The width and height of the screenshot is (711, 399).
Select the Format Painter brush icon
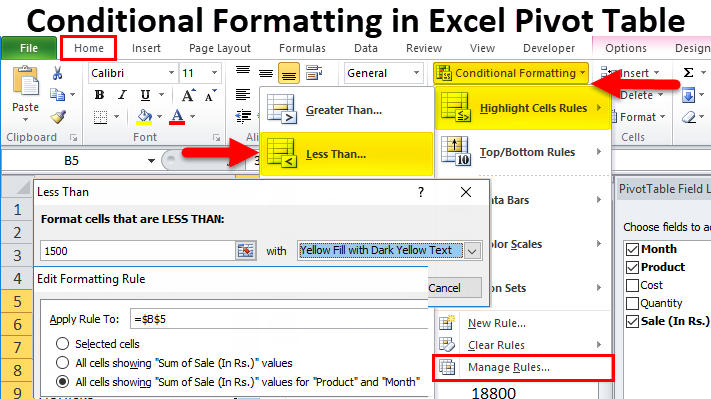coord(58,117)
